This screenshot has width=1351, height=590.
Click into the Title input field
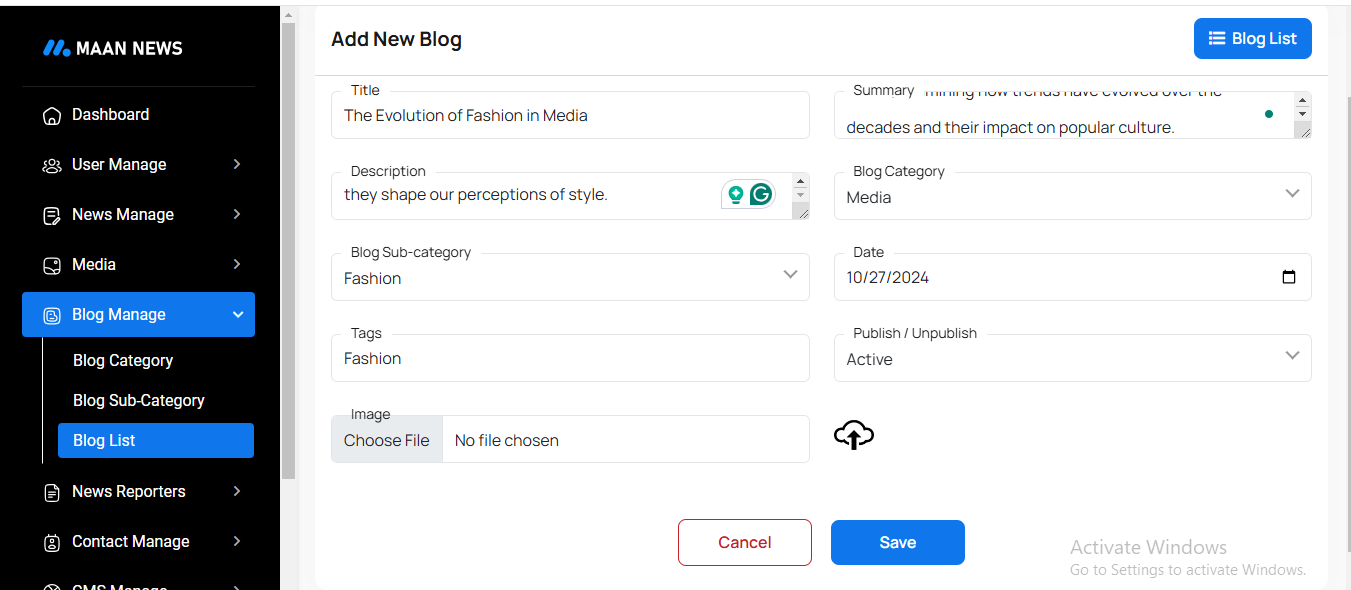[x=570, y=116]
